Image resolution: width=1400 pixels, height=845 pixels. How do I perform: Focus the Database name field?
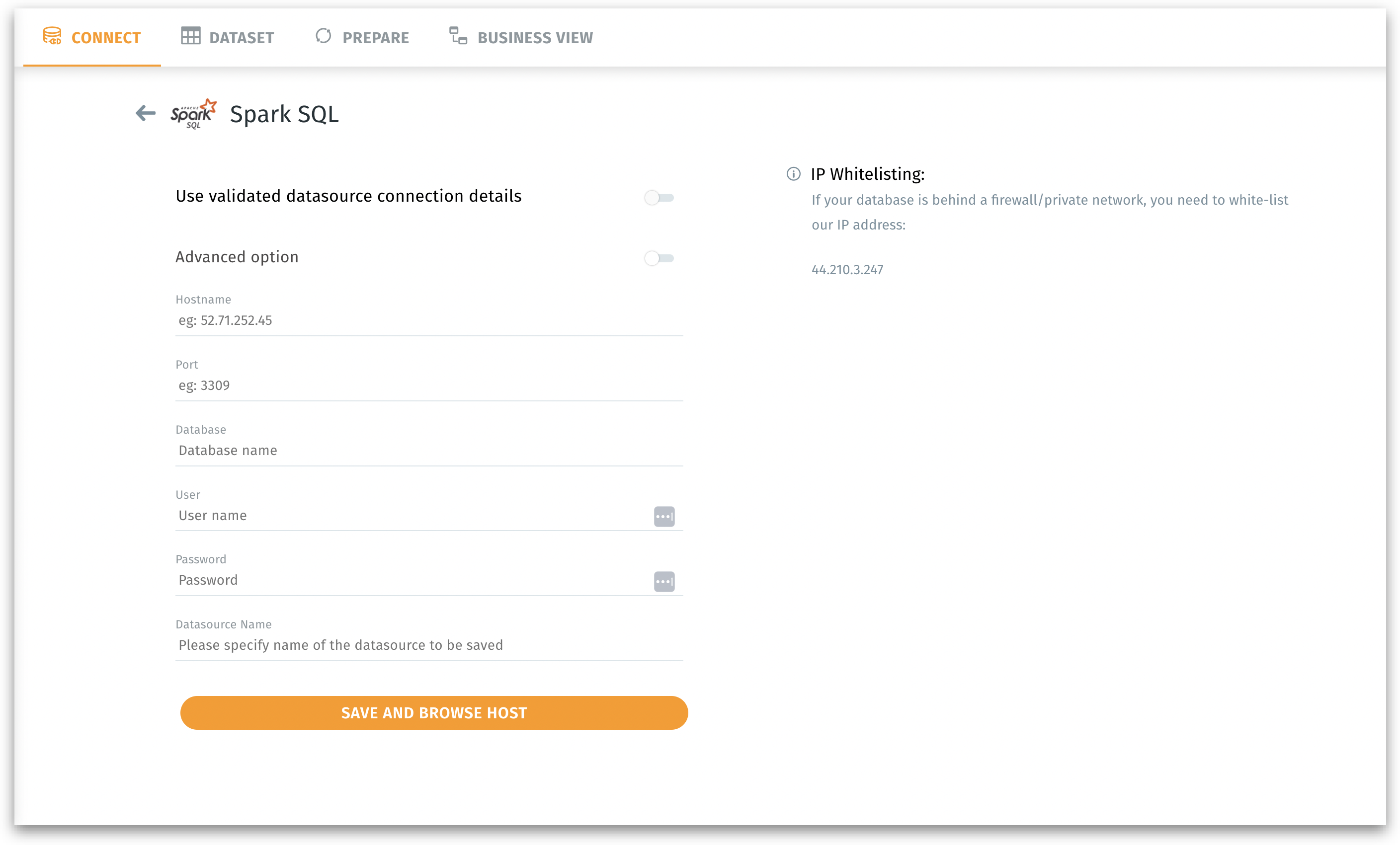point(428,451)
